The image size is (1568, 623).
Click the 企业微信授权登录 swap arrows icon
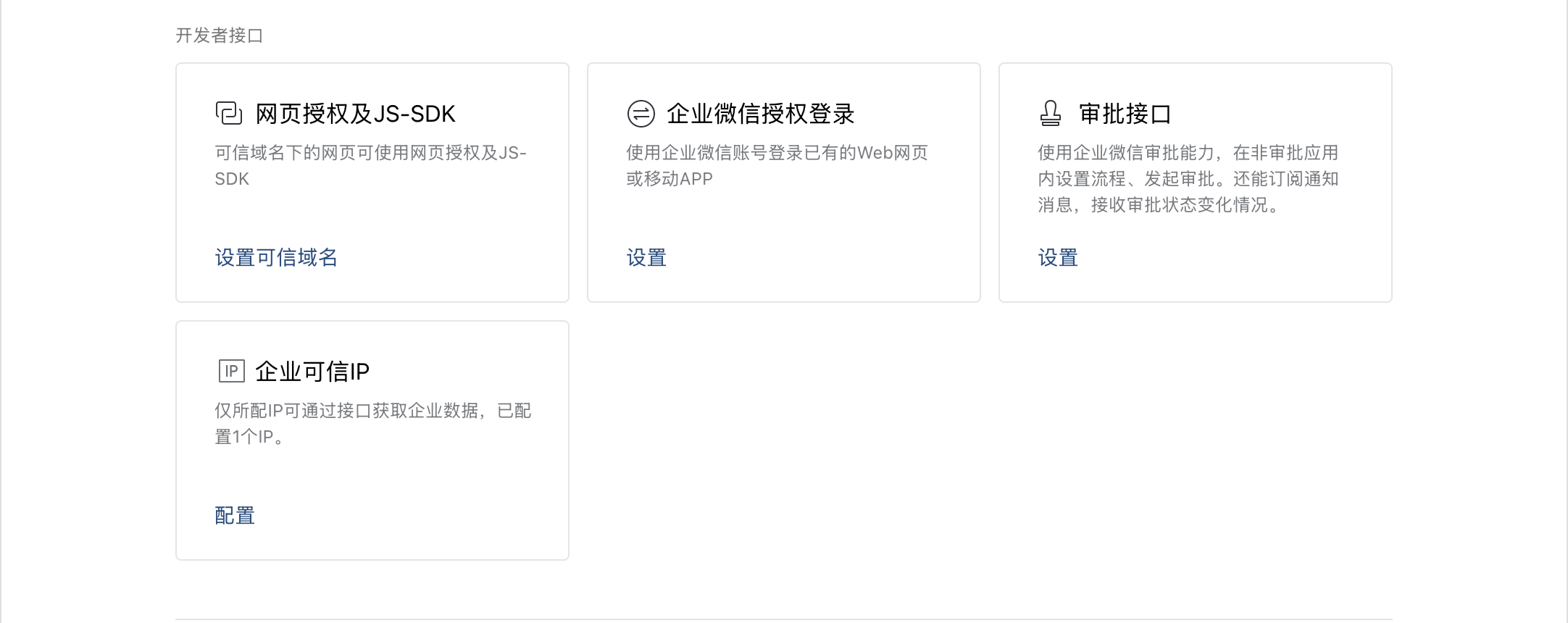[641, 114]
